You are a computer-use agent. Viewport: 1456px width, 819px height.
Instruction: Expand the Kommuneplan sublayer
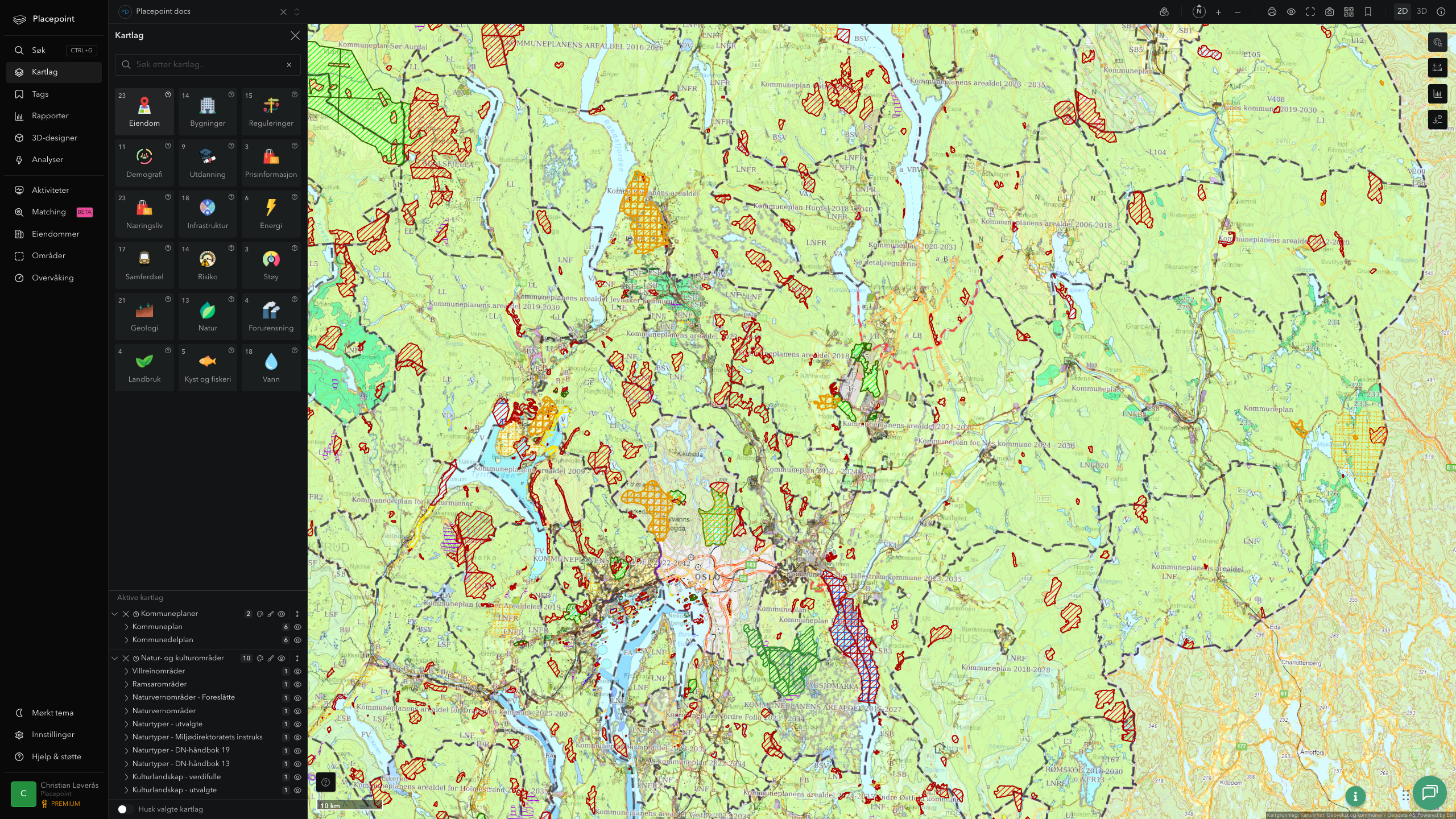click(126, 627)
